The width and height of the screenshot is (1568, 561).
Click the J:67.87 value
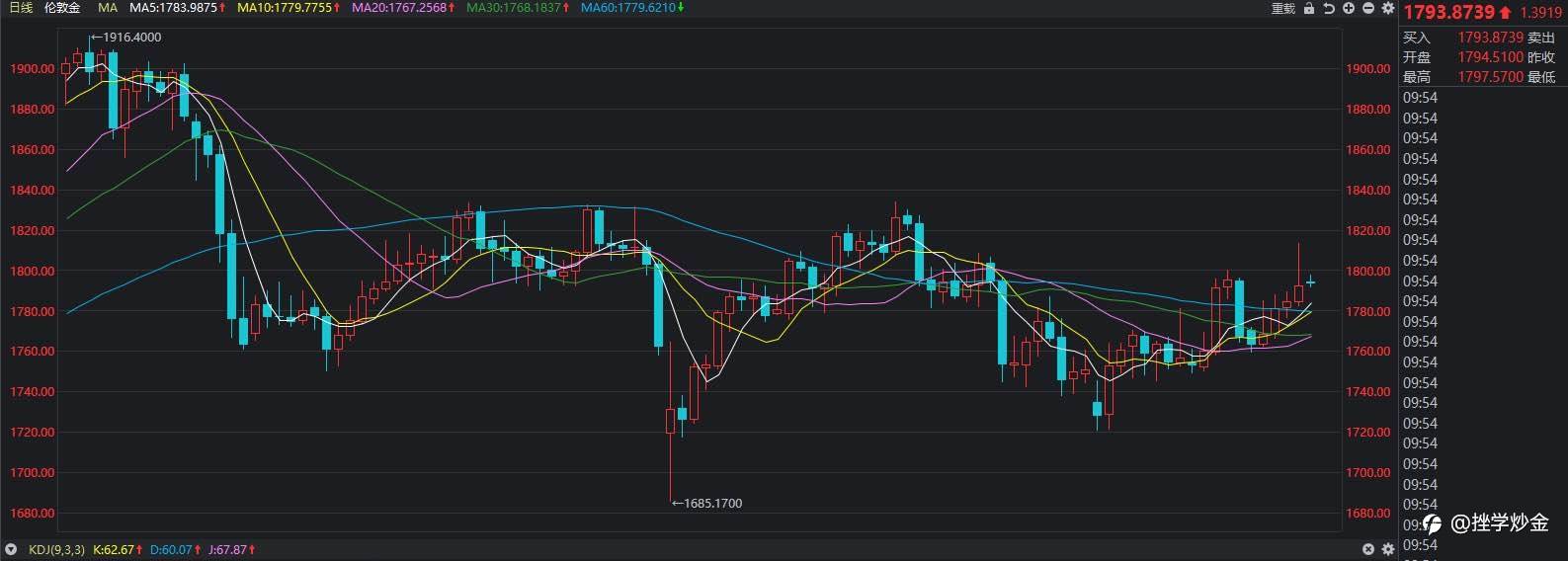[228, 549]
